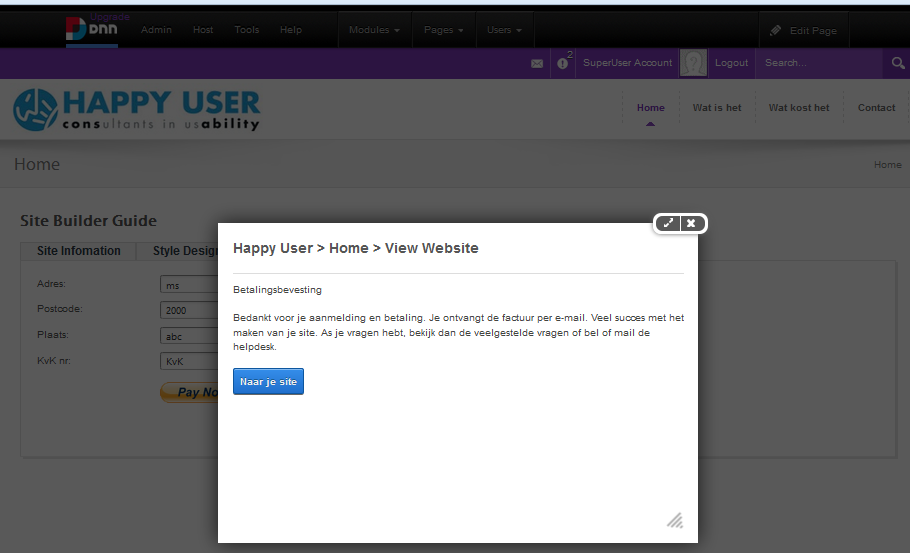Viewport: 910px width, 553px height.
Task: Expand the Modules dropdown menu
Action: click(x=374, y=30)
